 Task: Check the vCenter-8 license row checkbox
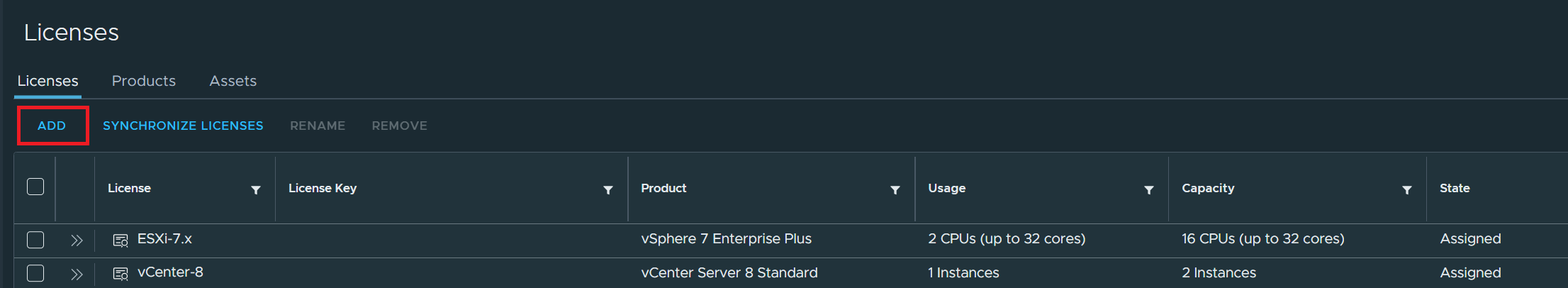[x=35, y=273]
